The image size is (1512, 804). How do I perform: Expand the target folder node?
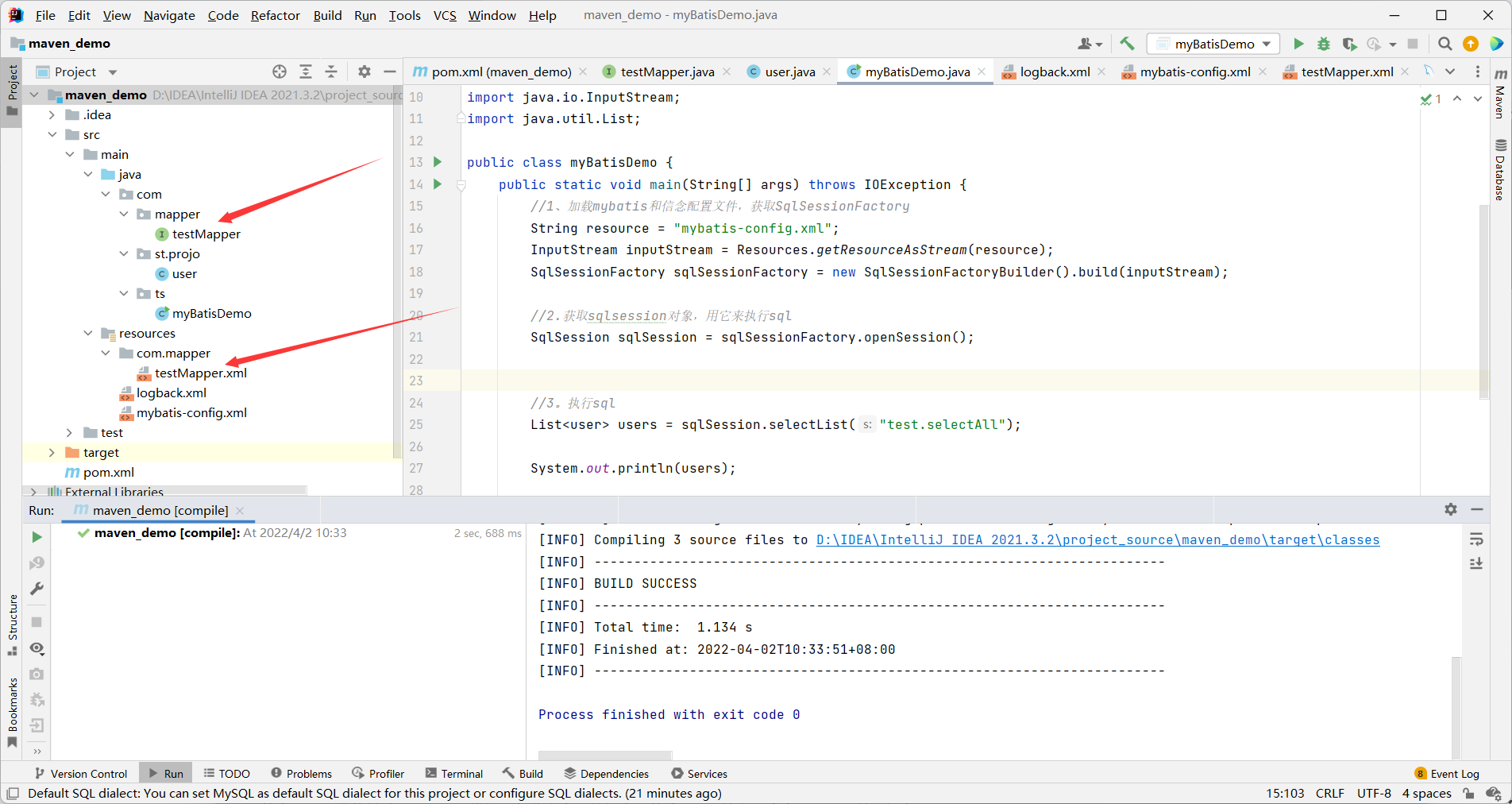coord(52,453)
